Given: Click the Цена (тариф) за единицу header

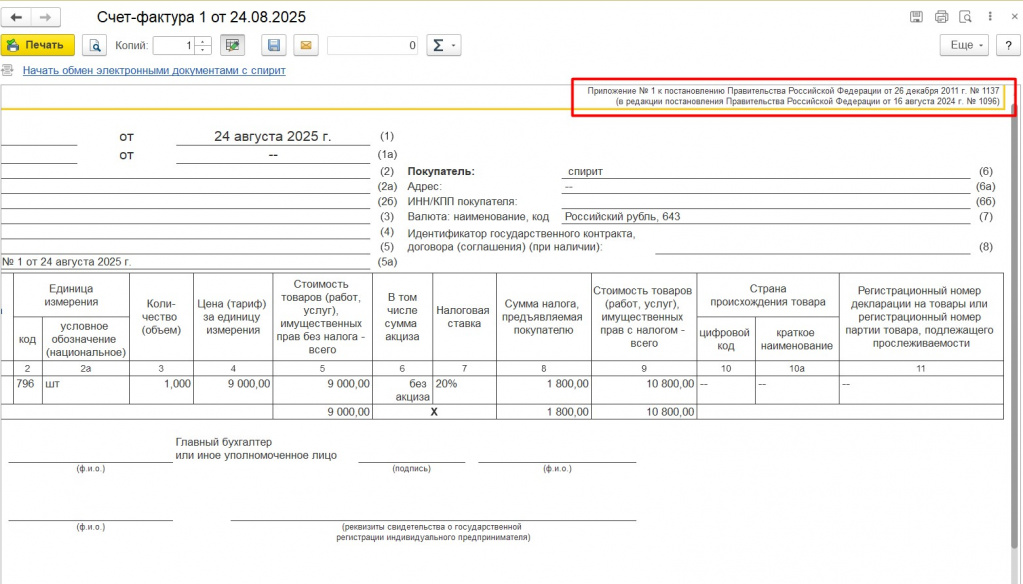Looking at the screenshot, I should tap(233, 316).
